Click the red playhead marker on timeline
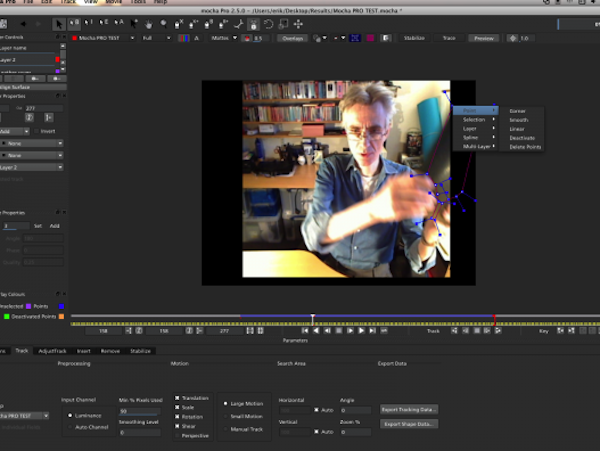The image size is (600, 451). [494, 318]
